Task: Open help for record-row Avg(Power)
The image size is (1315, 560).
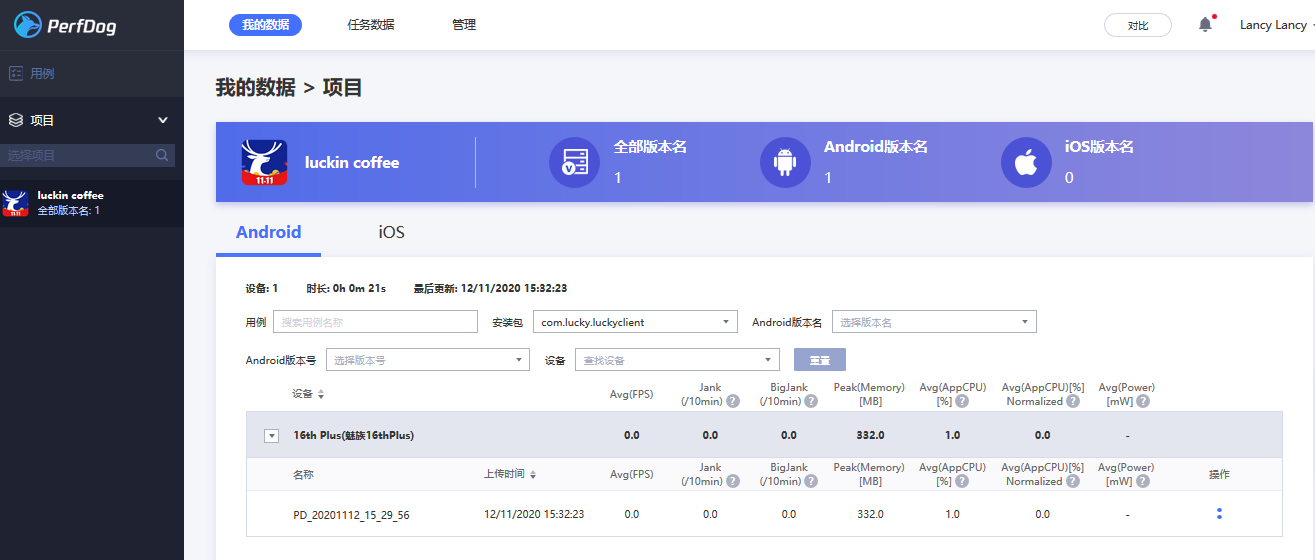Action: click(x=1143, y=481)
